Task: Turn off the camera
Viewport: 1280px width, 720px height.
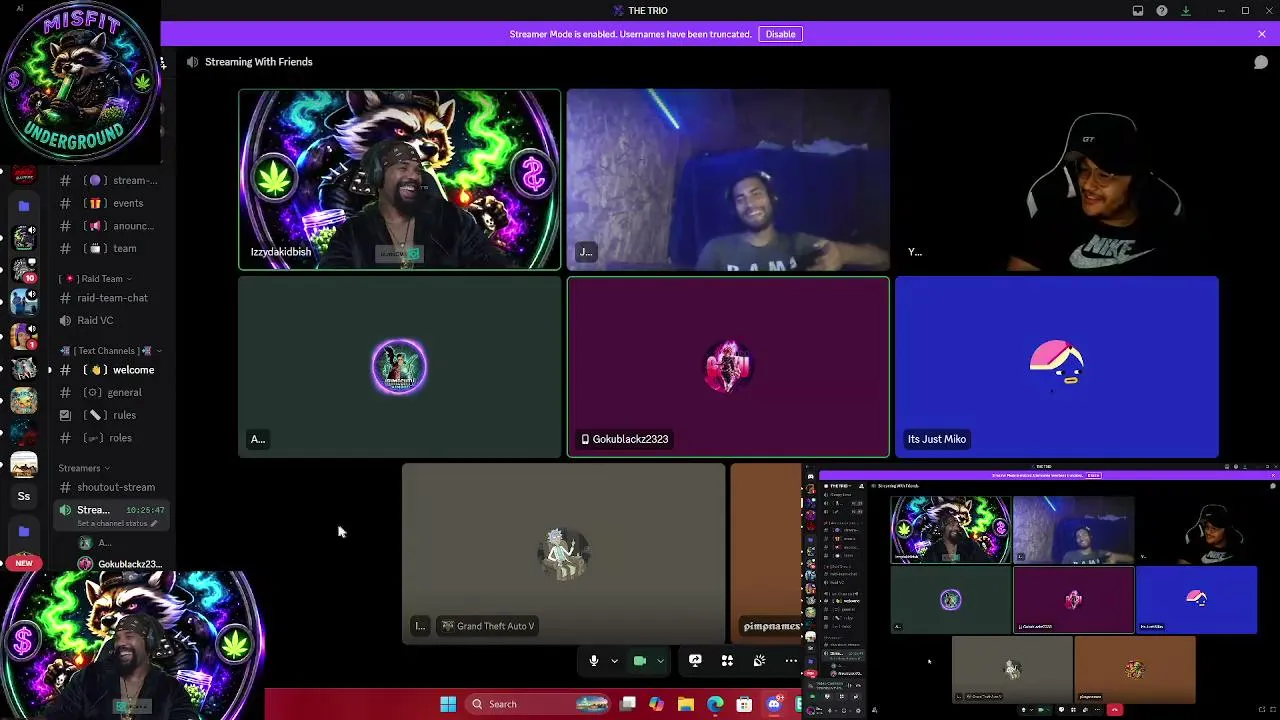Action: [640, 661]
